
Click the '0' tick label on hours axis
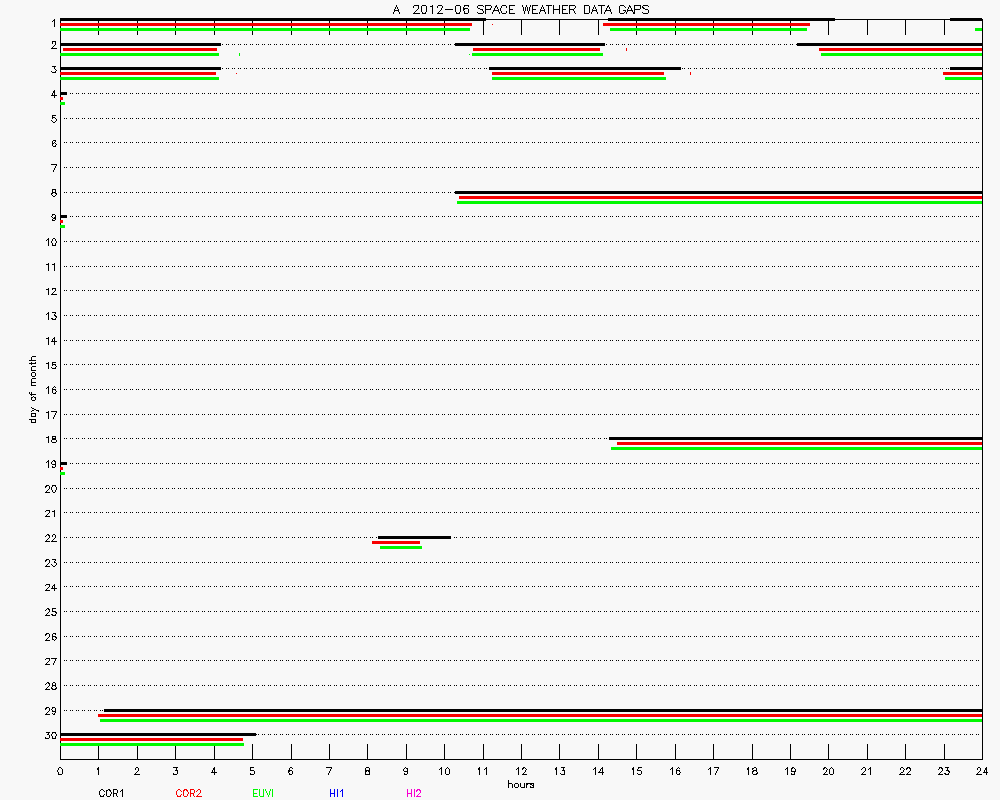pos(61,771)
